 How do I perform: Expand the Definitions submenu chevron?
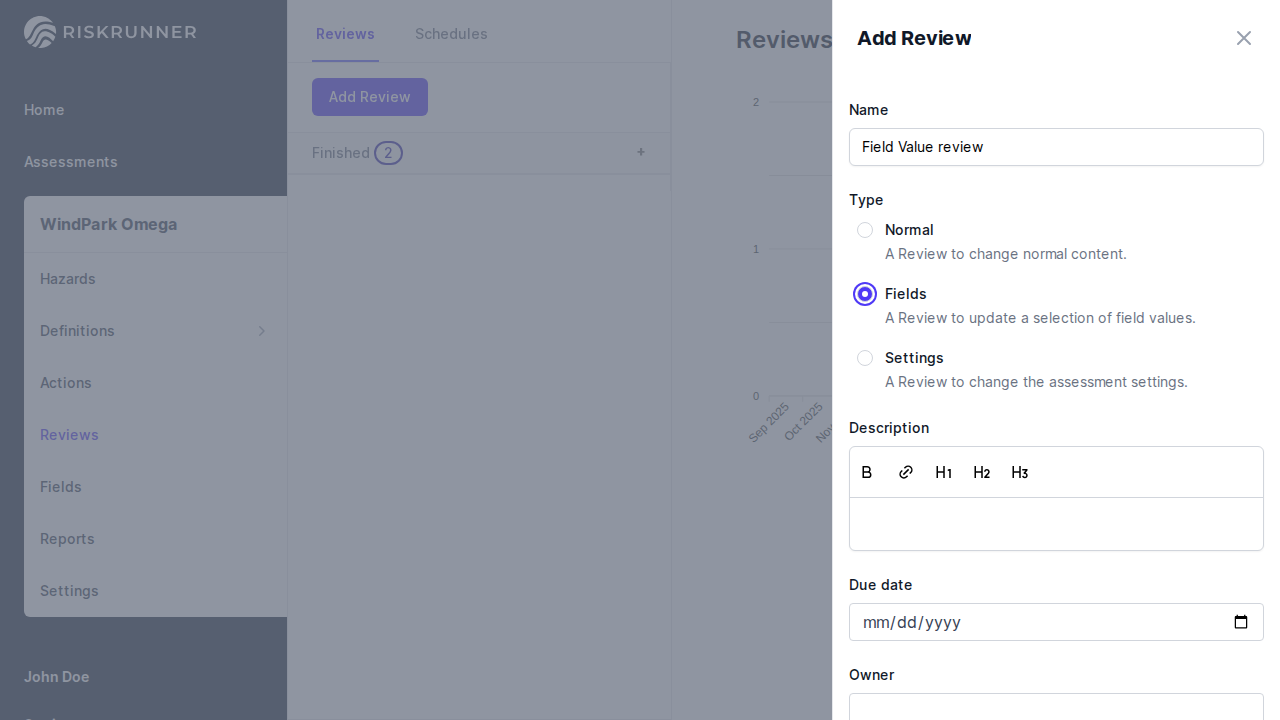(262, 331)
